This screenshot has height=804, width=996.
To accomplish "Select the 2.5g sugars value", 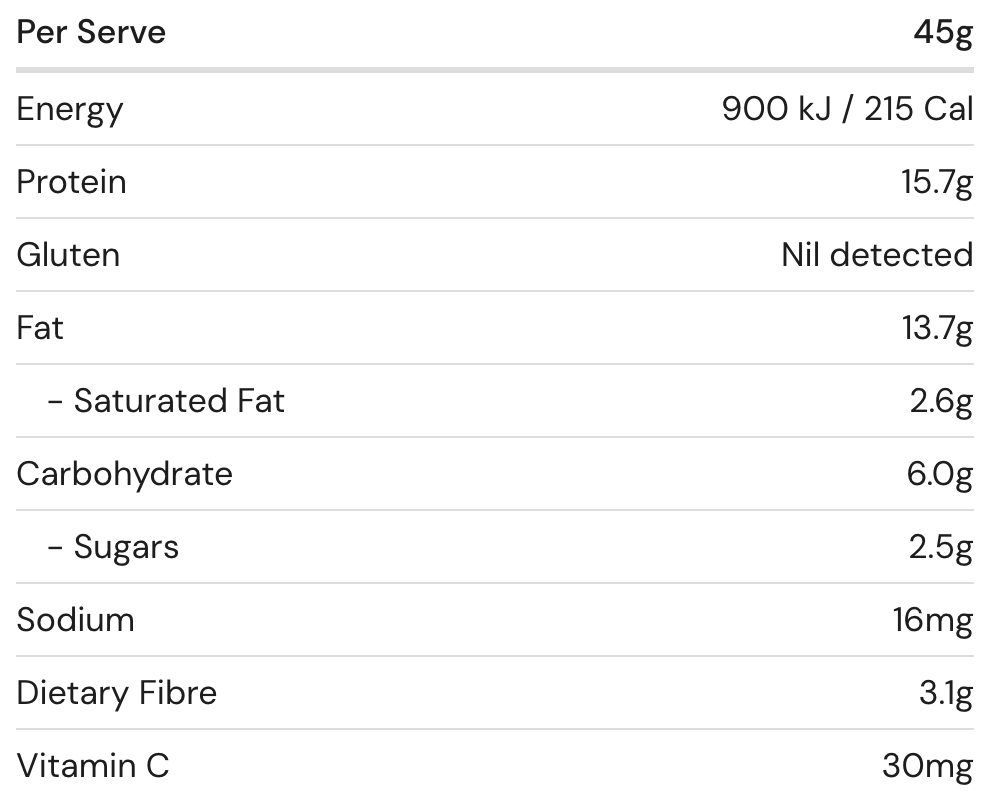I will click(x=941, y=547).
